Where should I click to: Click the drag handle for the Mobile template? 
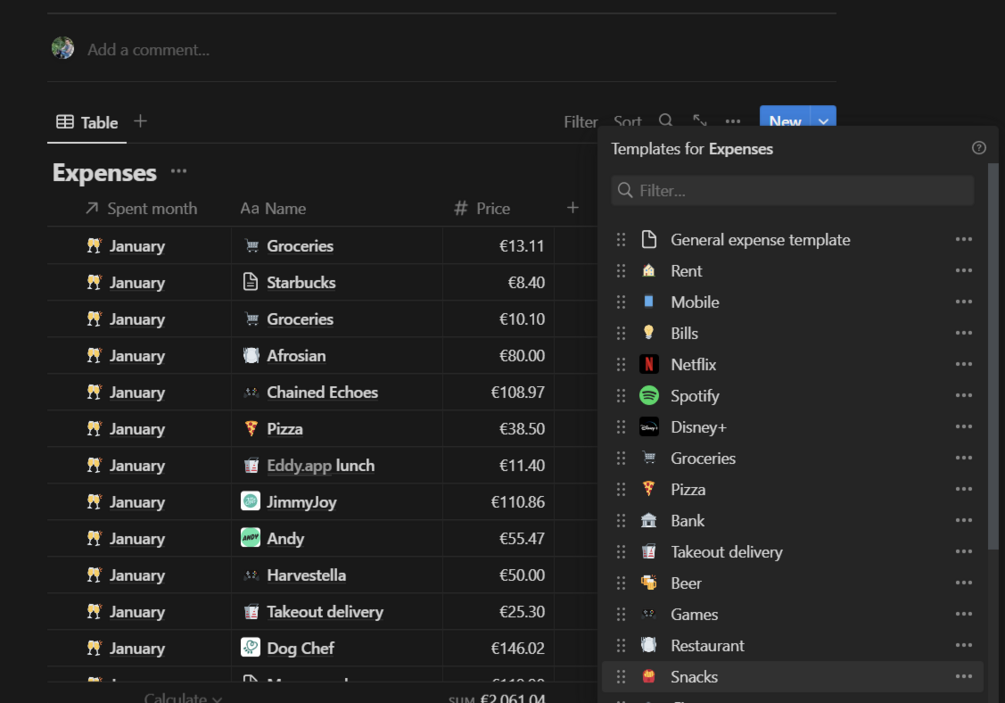pyautogui.click(x=620, y=302)
